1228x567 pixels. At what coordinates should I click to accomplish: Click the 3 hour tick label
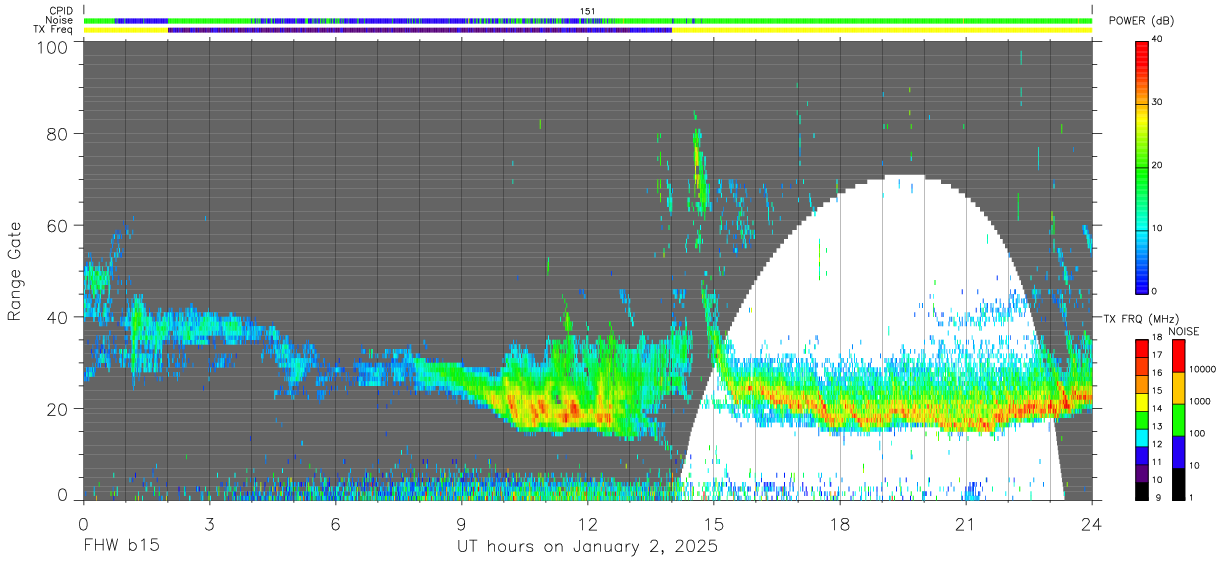point(209,524)
